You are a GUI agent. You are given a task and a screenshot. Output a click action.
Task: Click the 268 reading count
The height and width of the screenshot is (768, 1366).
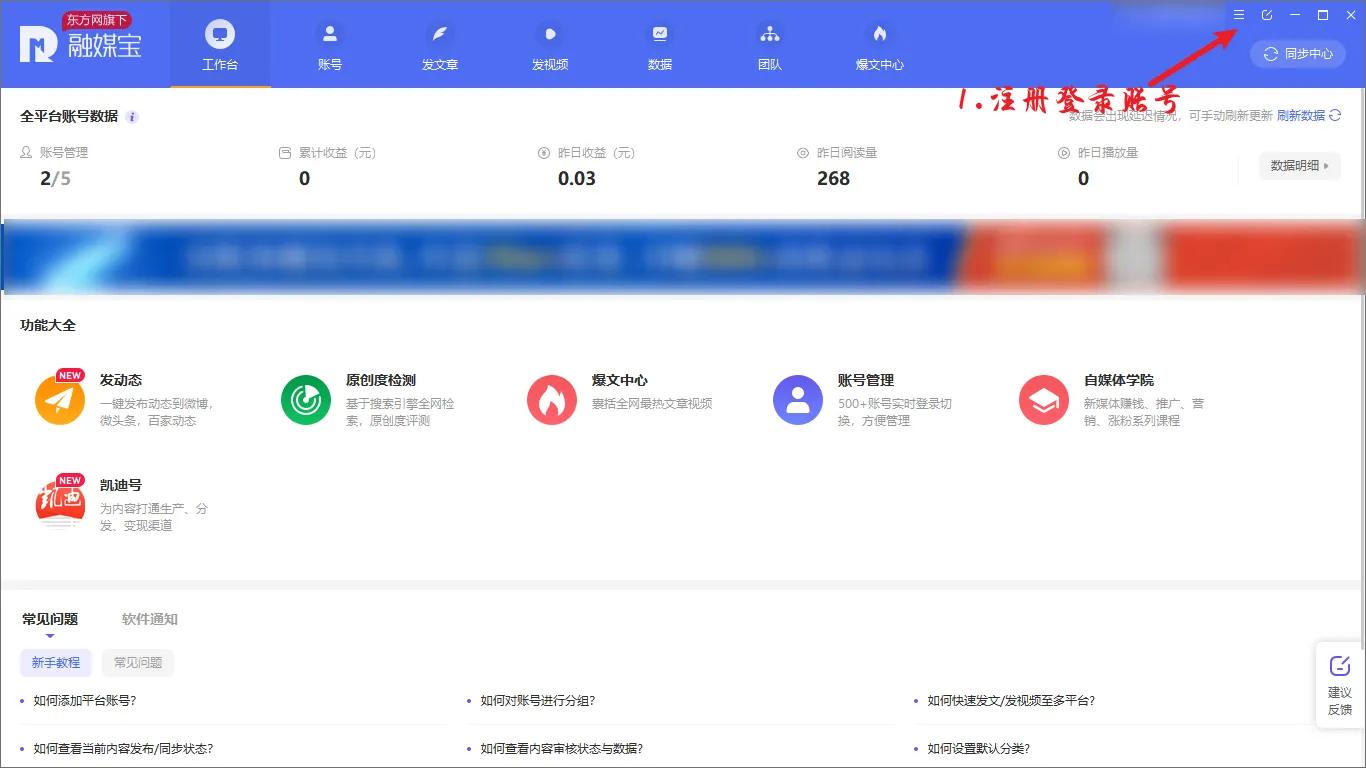coord(833,179)
